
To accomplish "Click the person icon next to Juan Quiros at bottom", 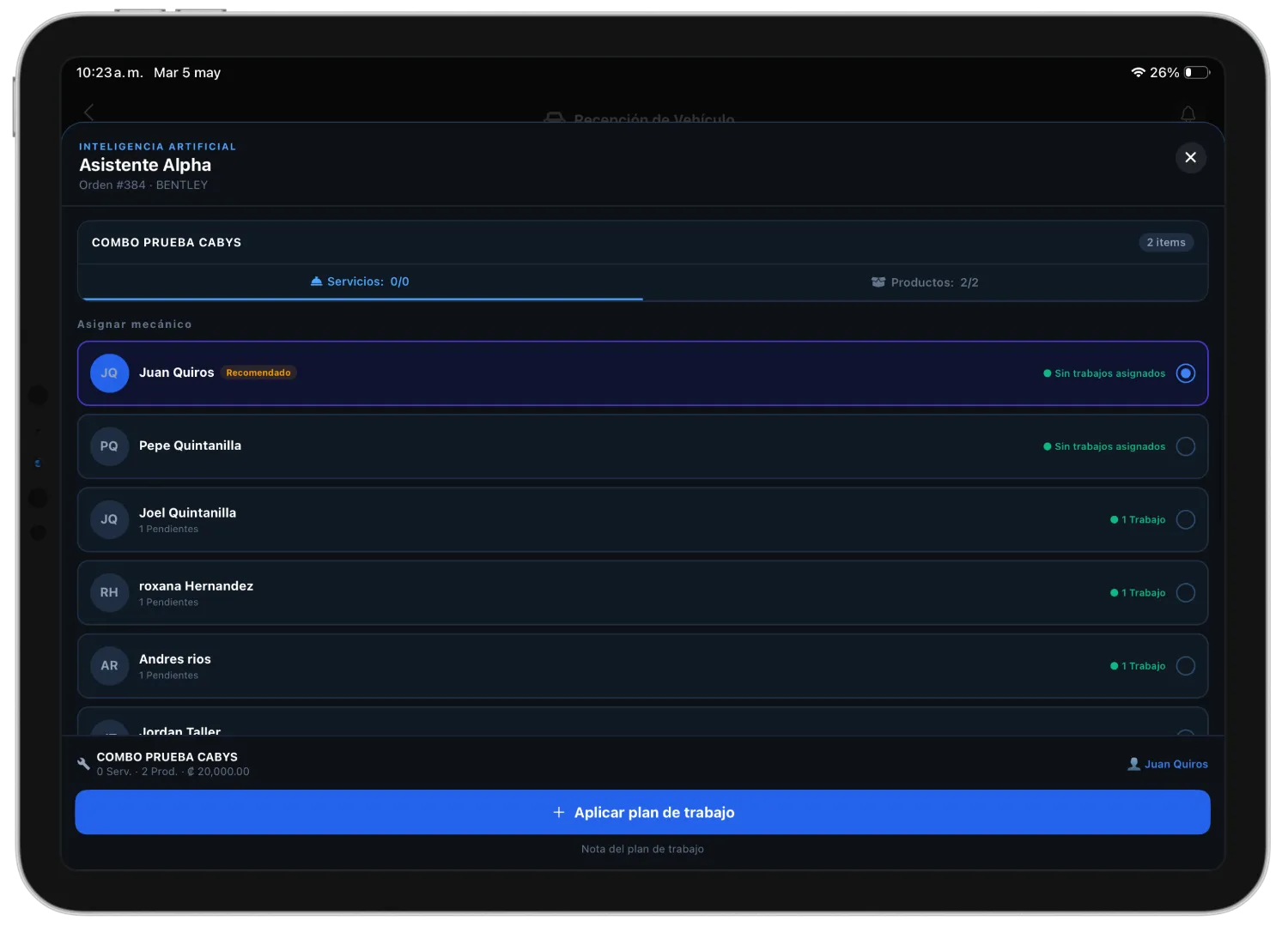I will tap(1133, 764).
